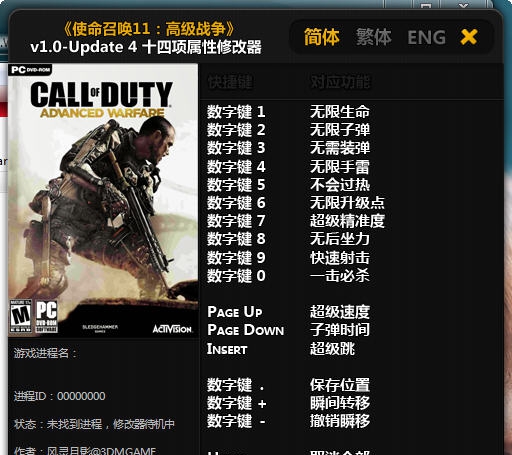The height and width of the screenshot is (455, 512).
Task: Close the trainer with the yellow X
Action: 469,37
